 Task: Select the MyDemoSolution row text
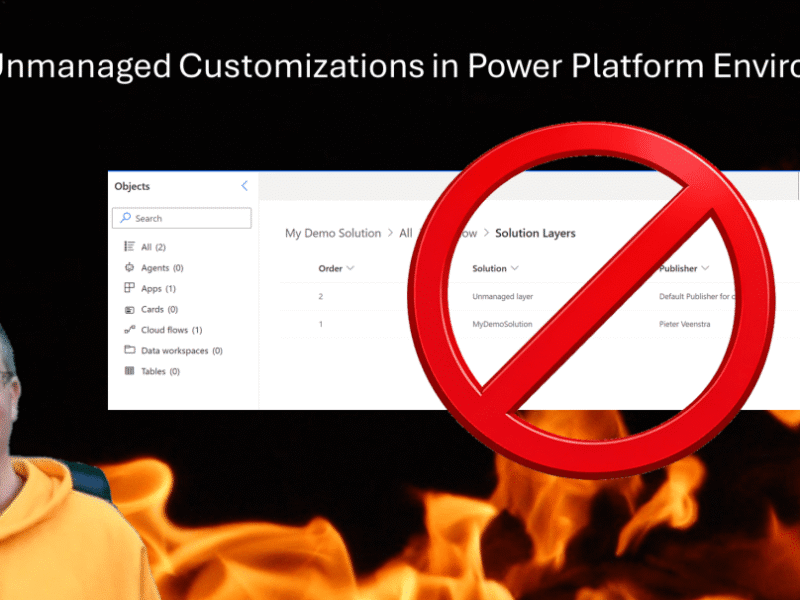[502, 324]
